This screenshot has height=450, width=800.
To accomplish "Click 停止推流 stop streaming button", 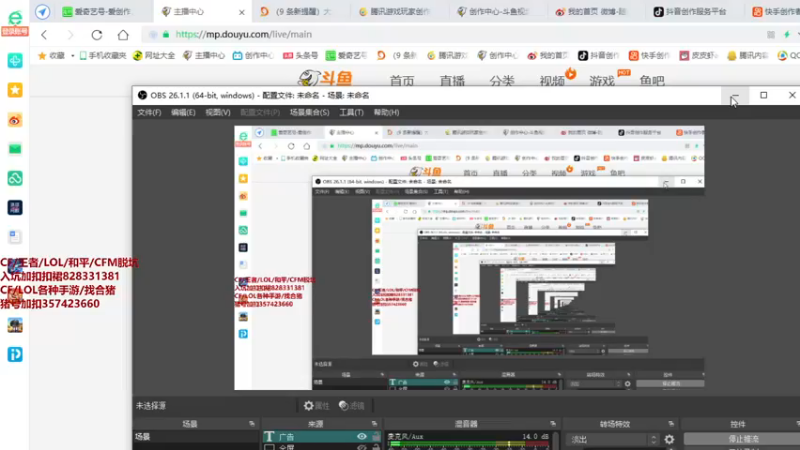I will [x=743, y=439].
